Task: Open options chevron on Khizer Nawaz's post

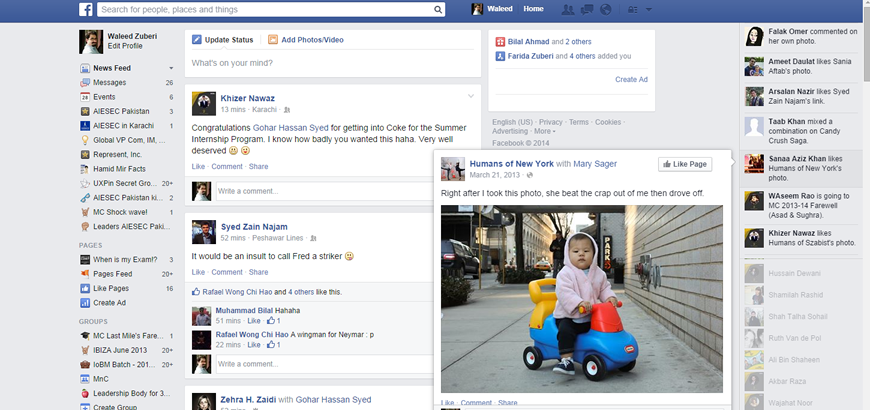Action: [471, 96]
